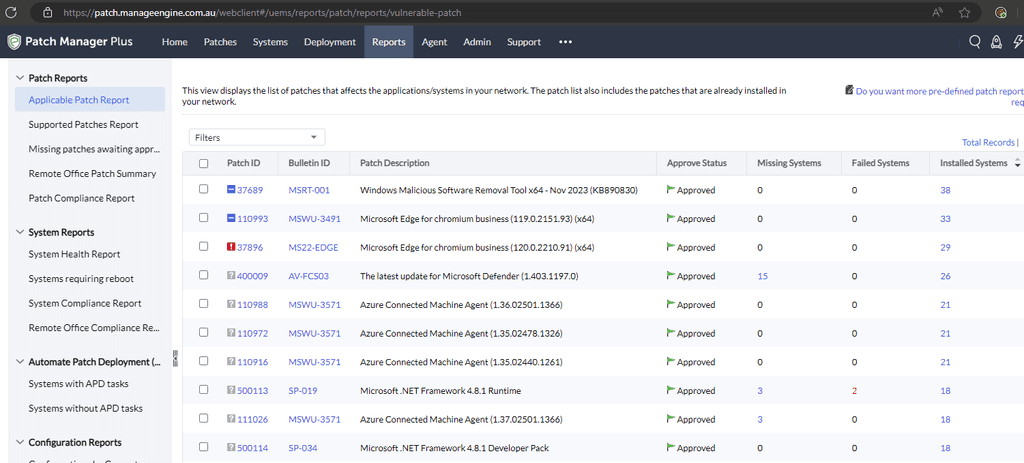
Task: Click the read aloud icon in address bar
Action: [x=937, y=13]
